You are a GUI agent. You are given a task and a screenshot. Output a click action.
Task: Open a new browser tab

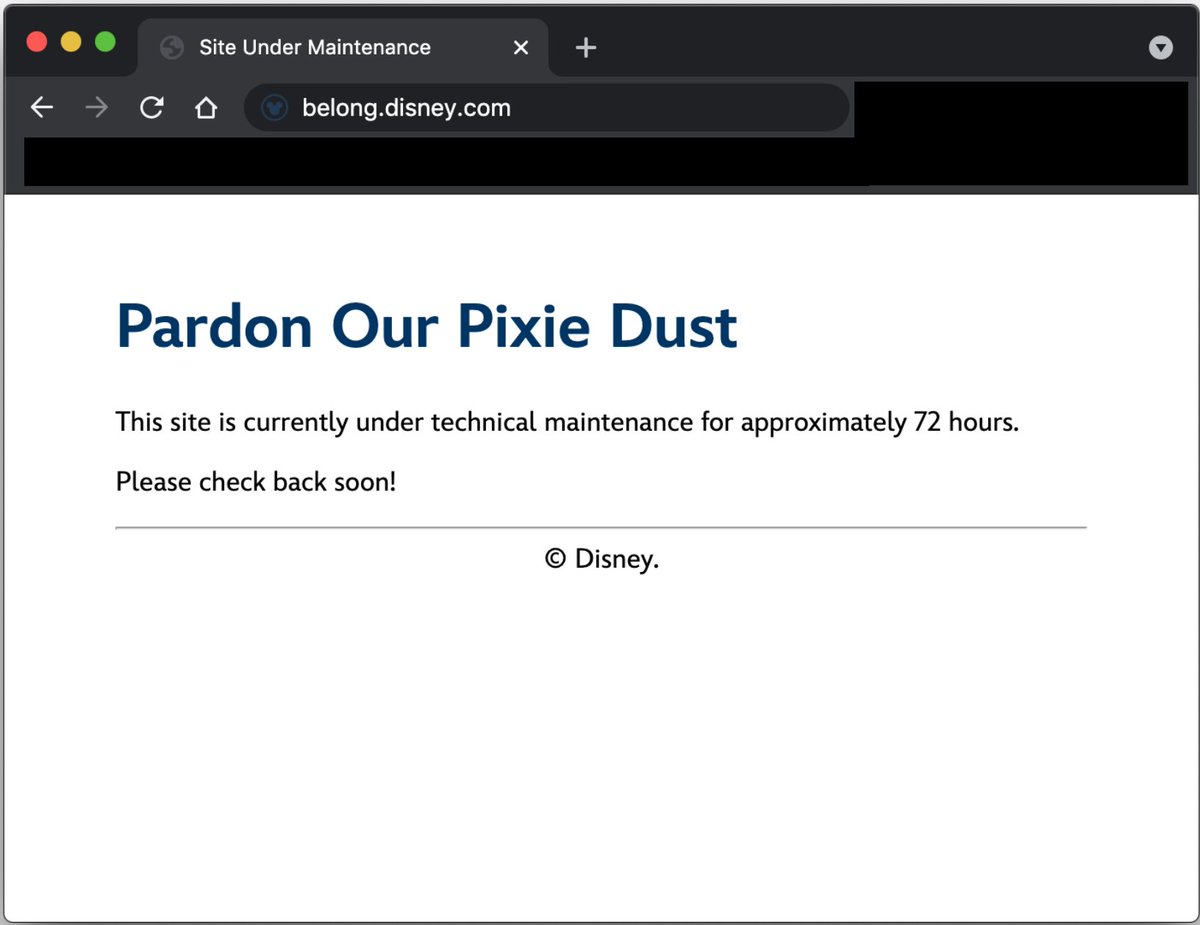[x=586, y=47]
